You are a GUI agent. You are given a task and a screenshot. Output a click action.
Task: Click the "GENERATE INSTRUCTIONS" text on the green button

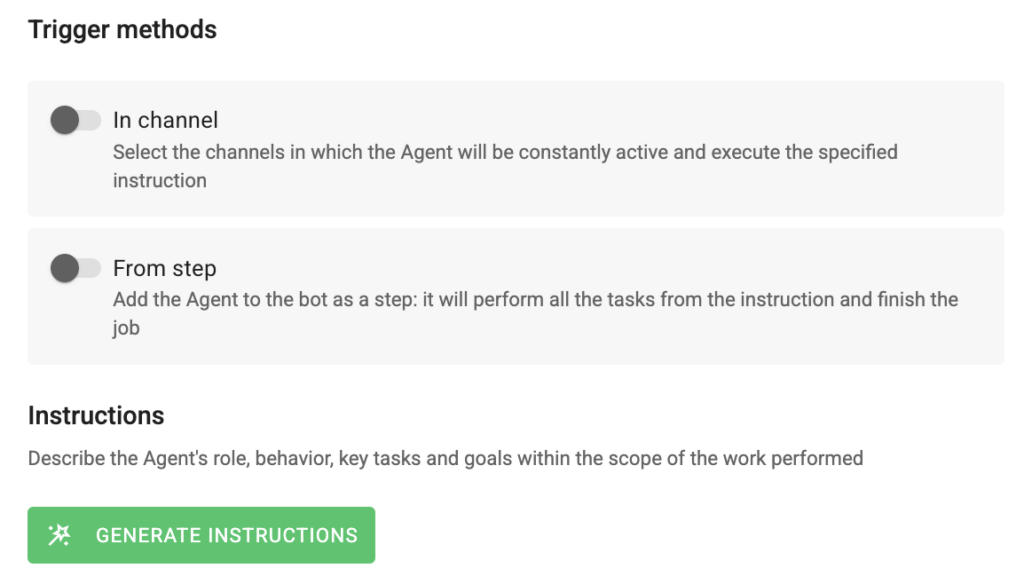point(226,535)
